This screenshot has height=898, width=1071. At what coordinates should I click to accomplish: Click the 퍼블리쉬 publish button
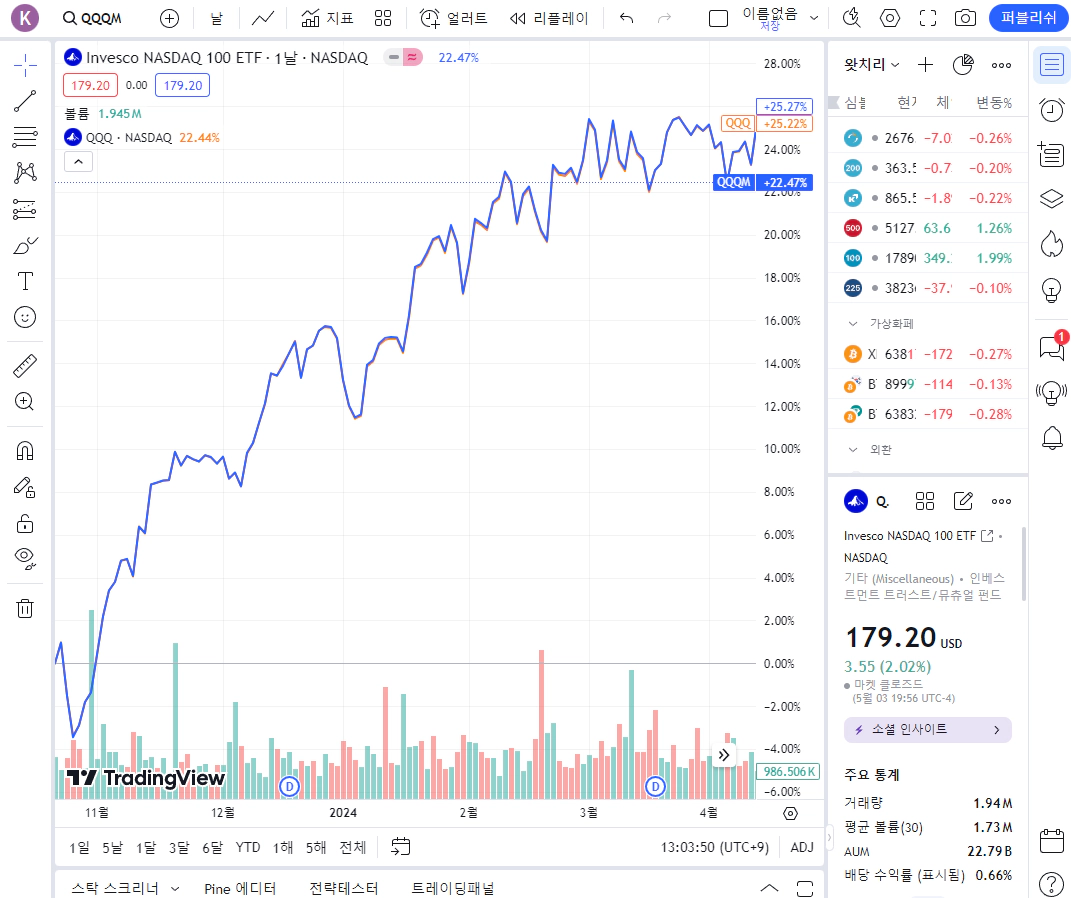tap(1028, 18)
